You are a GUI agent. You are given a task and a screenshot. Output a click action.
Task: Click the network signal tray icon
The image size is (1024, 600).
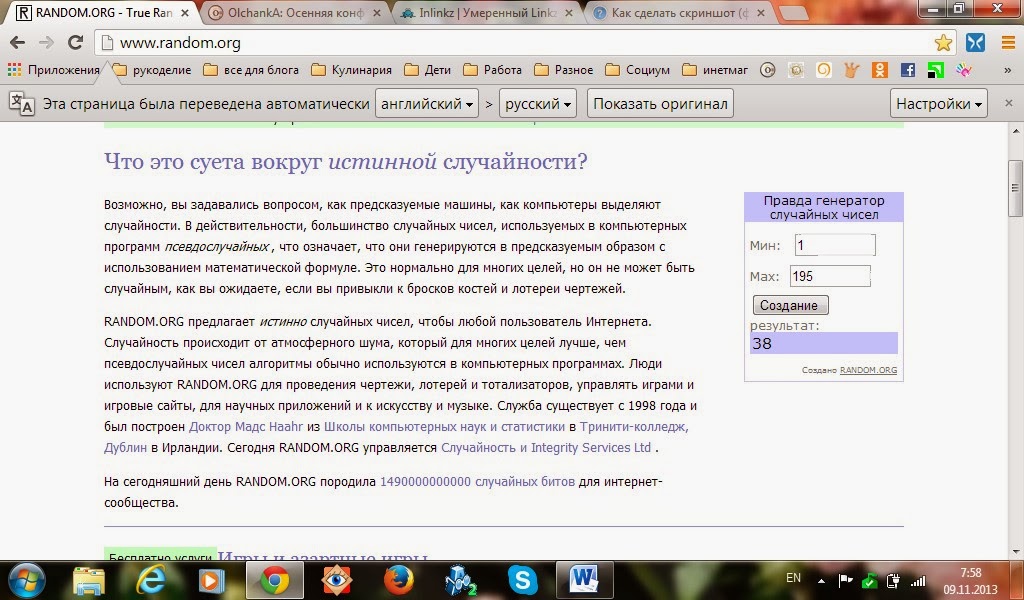click(919, 580)
